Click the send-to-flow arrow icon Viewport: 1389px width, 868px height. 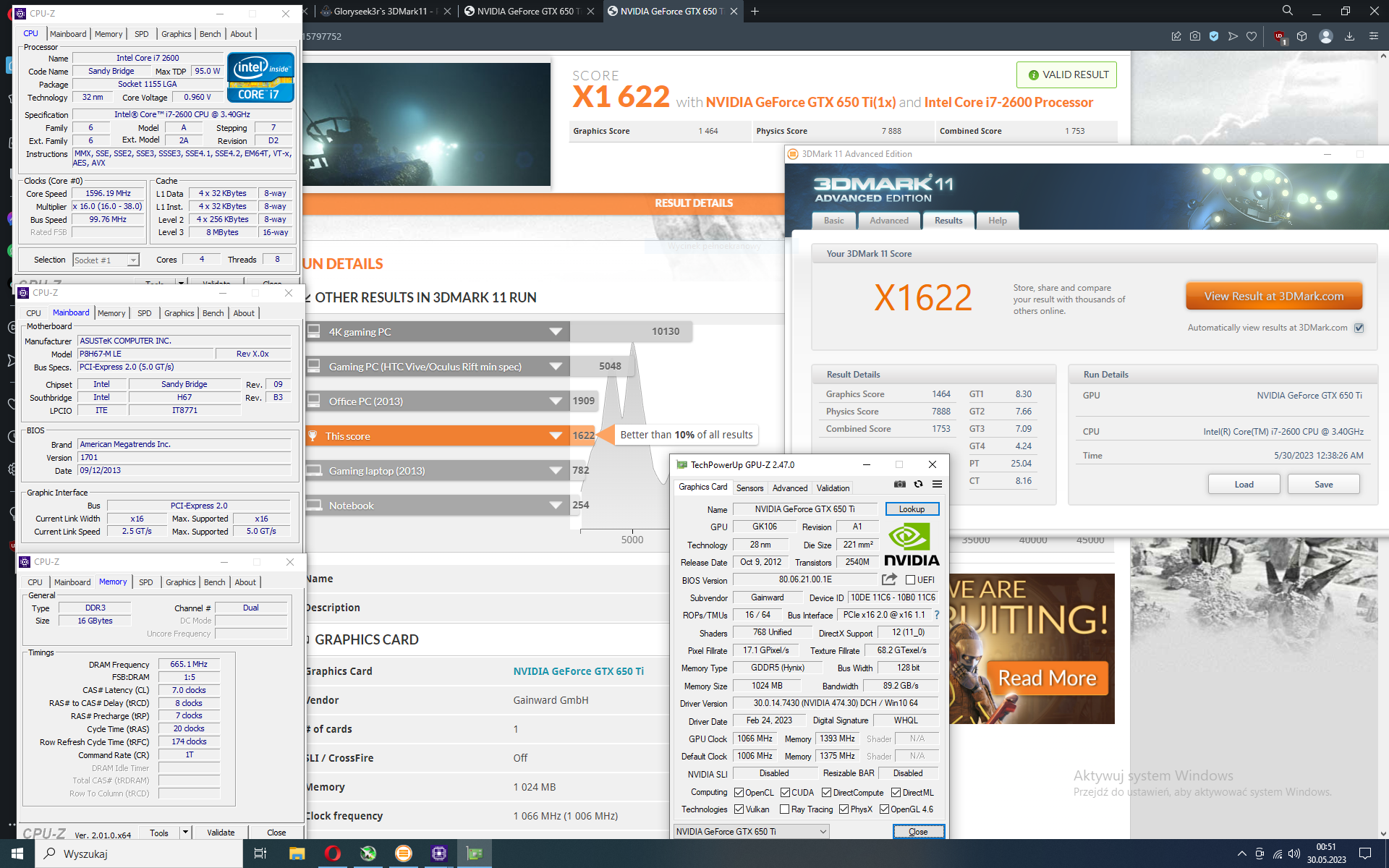[x=1233, y=36]
